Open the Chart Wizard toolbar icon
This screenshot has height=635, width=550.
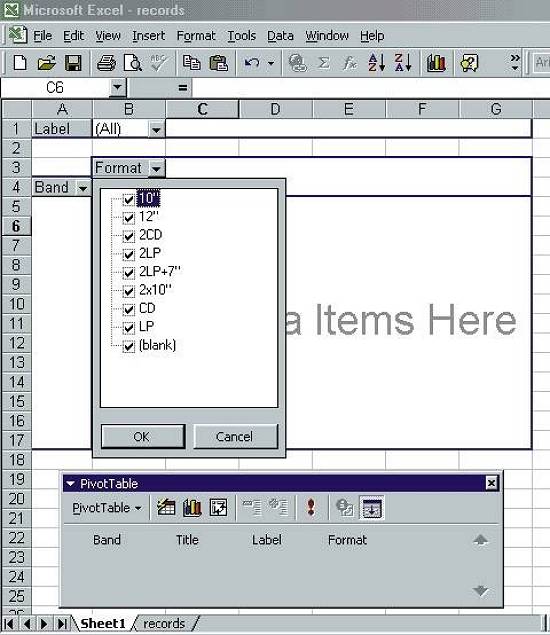coord(436,63)
